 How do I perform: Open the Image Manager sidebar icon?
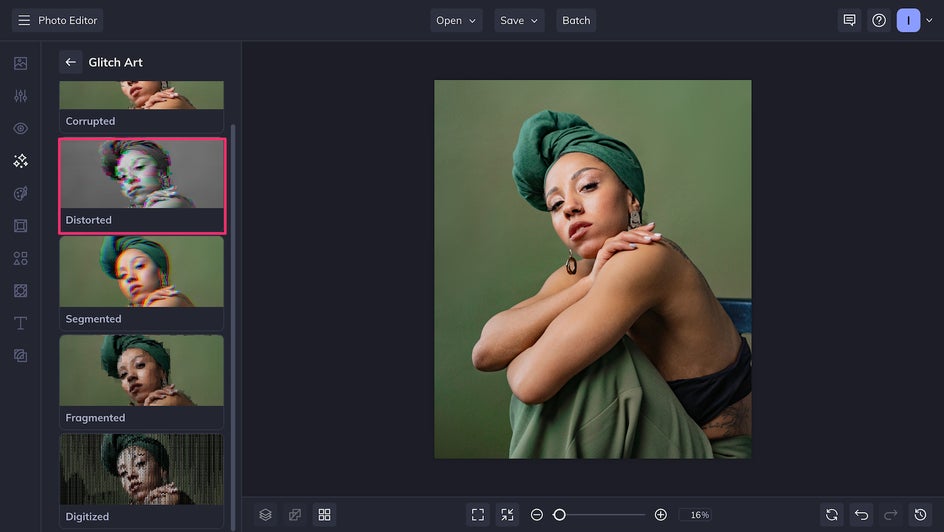(20, 63)
